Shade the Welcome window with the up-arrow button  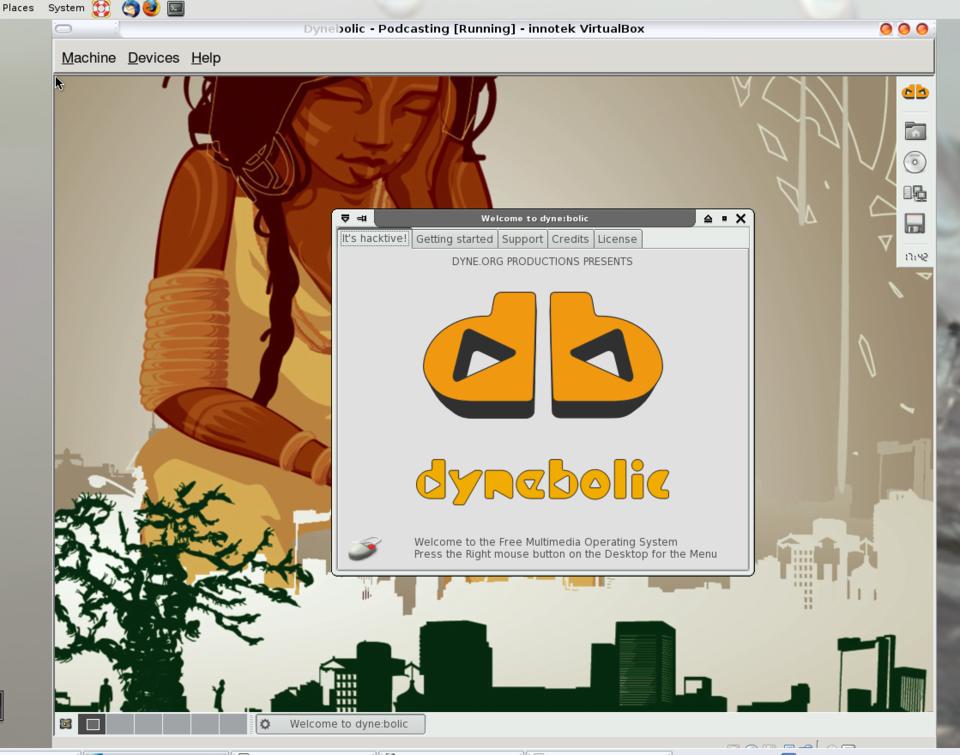pyautogui.click(x=708, y=218)
